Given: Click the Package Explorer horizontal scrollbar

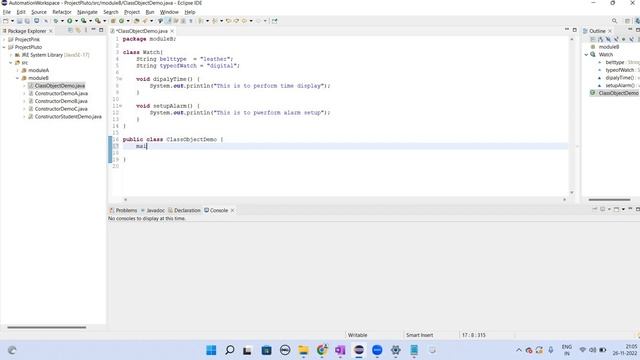Looking at the screenshot, I should (47, 327).
